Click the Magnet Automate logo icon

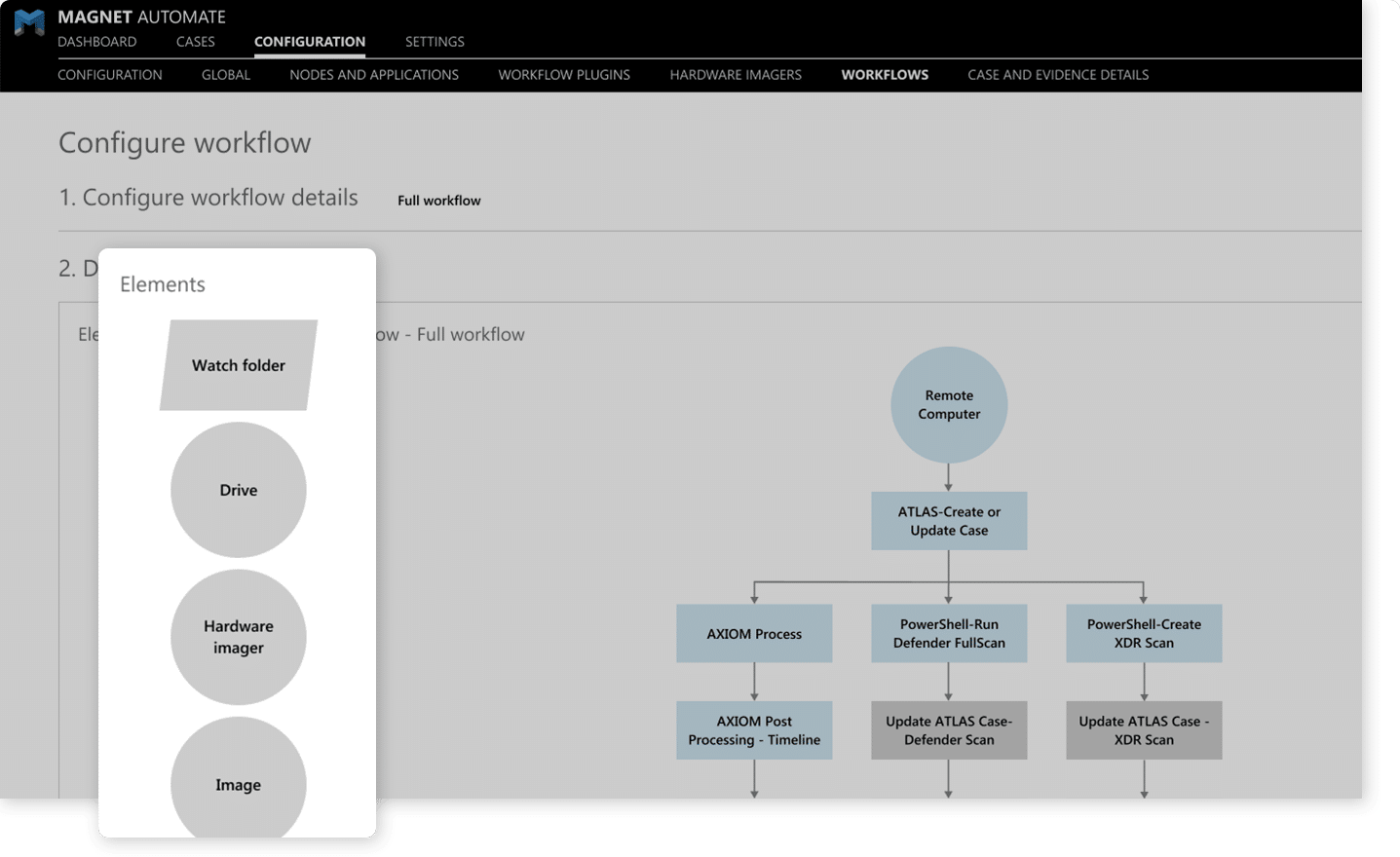[x=29, y=22]
